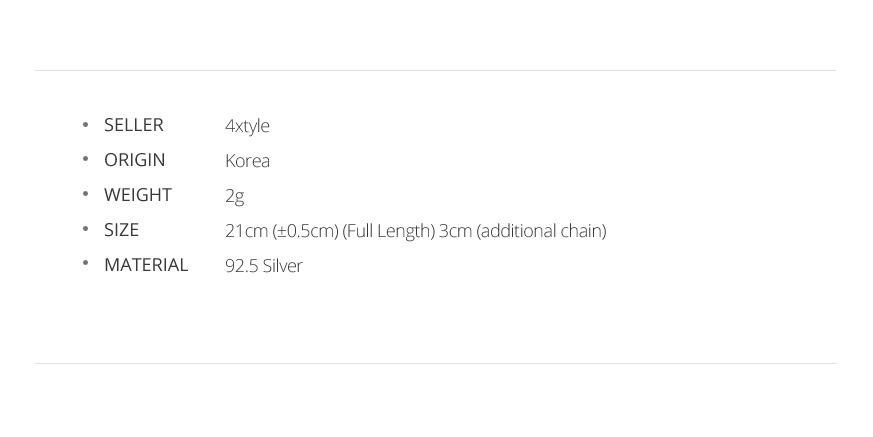Click the MATERIAL label
This screenshot has width=873, height=437.
click(x=146, y=265)
